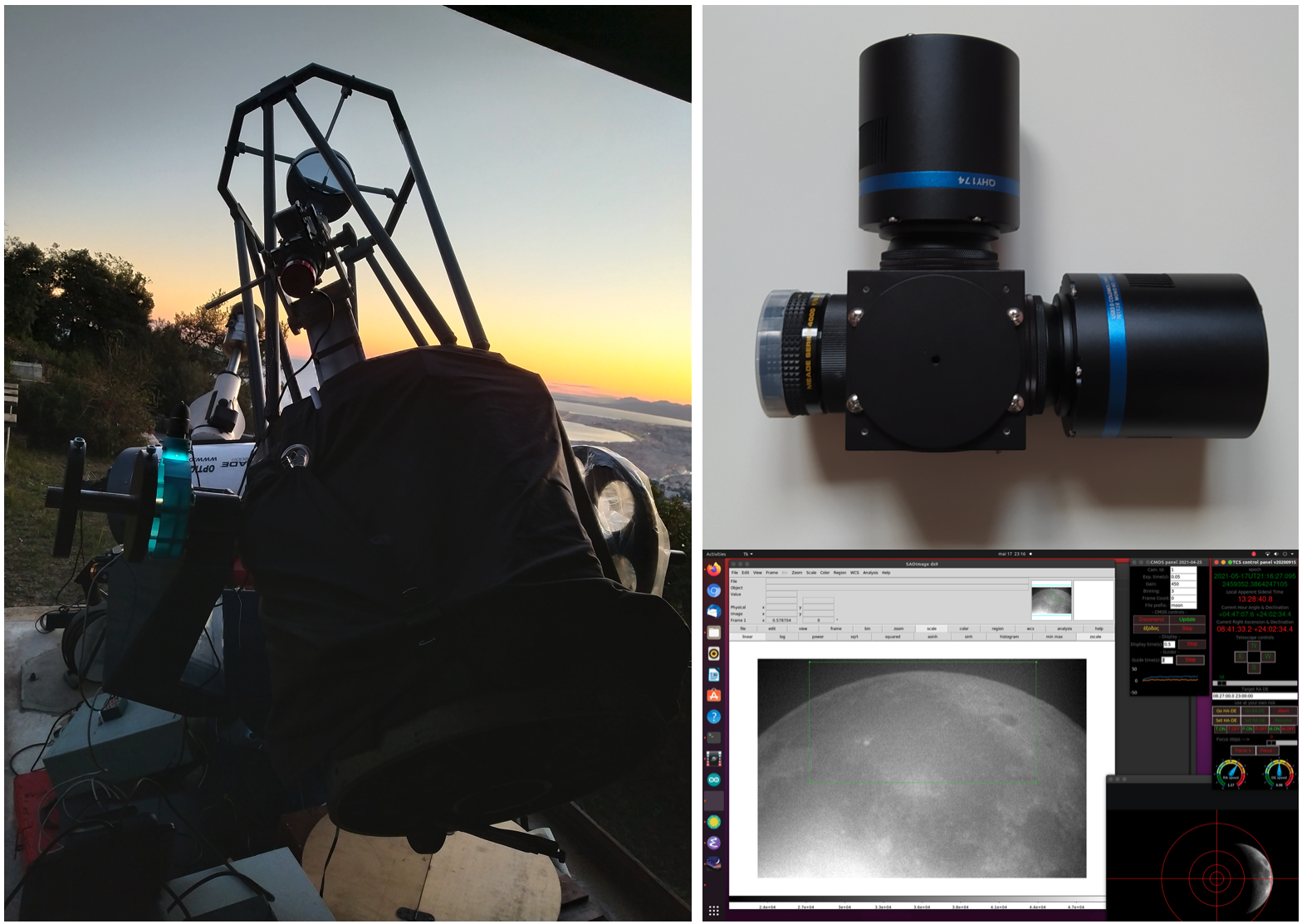This screenshot has width=1302, height=924.
Task: Open the Files manager dock icon
Action: pyautogui.click(x=713, y=633)
